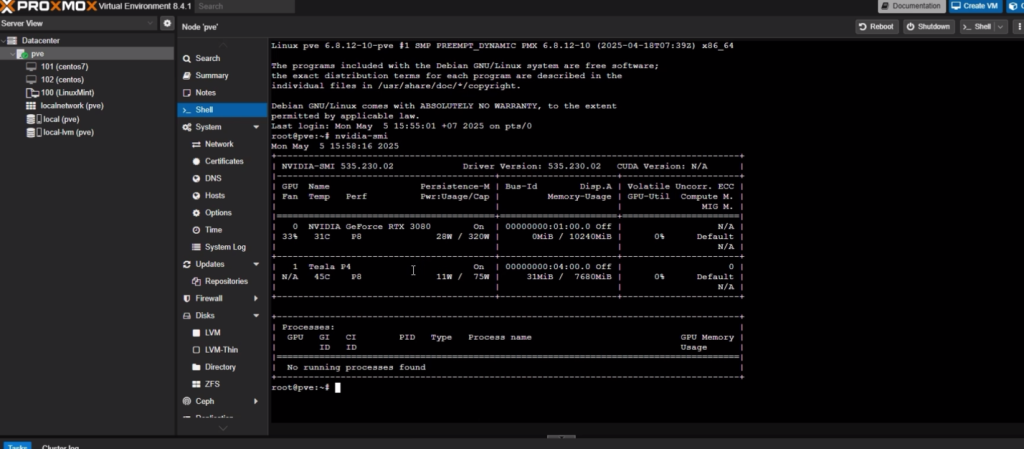Click the Datacenter server icon
Screen dimensions: 1024x449
pos(12,40)
